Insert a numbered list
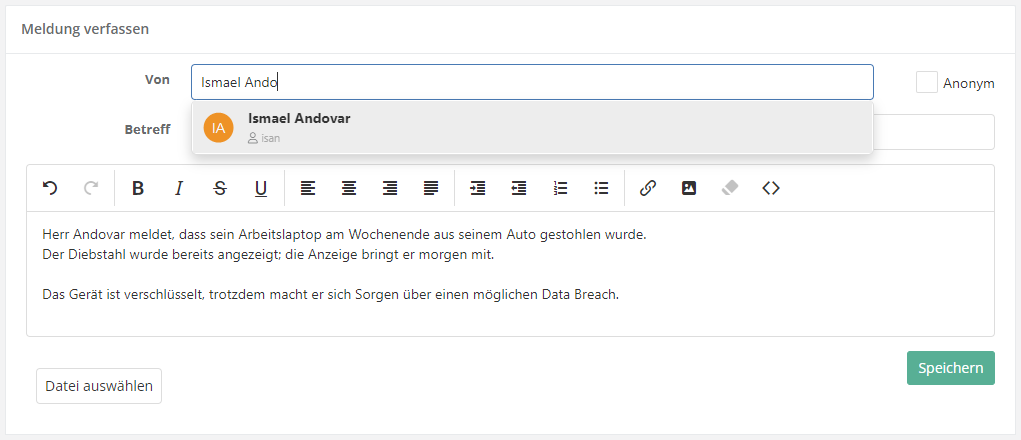Image resolution: width=1021 pixels, height=440 pixels. [x=560, y=188]
